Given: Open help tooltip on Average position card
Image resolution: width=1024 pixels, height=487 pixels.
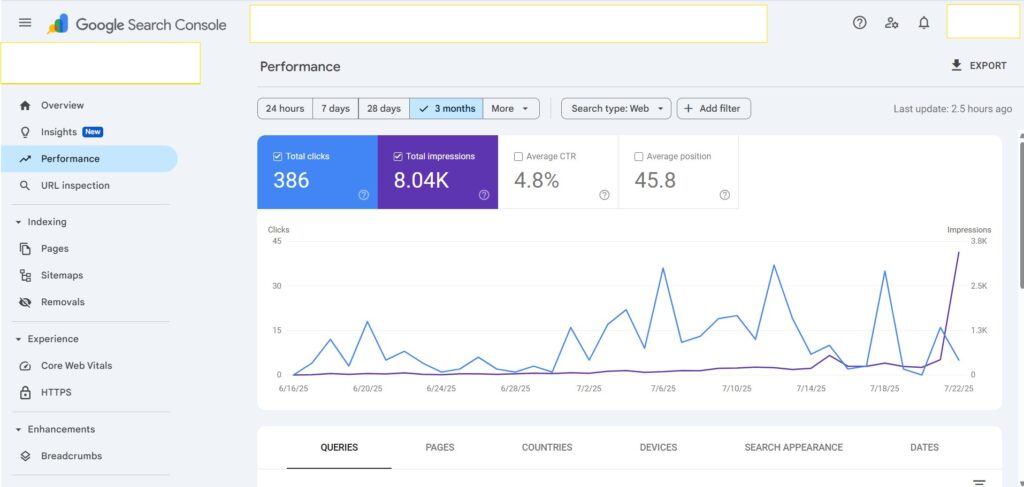Looking at the screenshot, I should click(x=724, y=195).
